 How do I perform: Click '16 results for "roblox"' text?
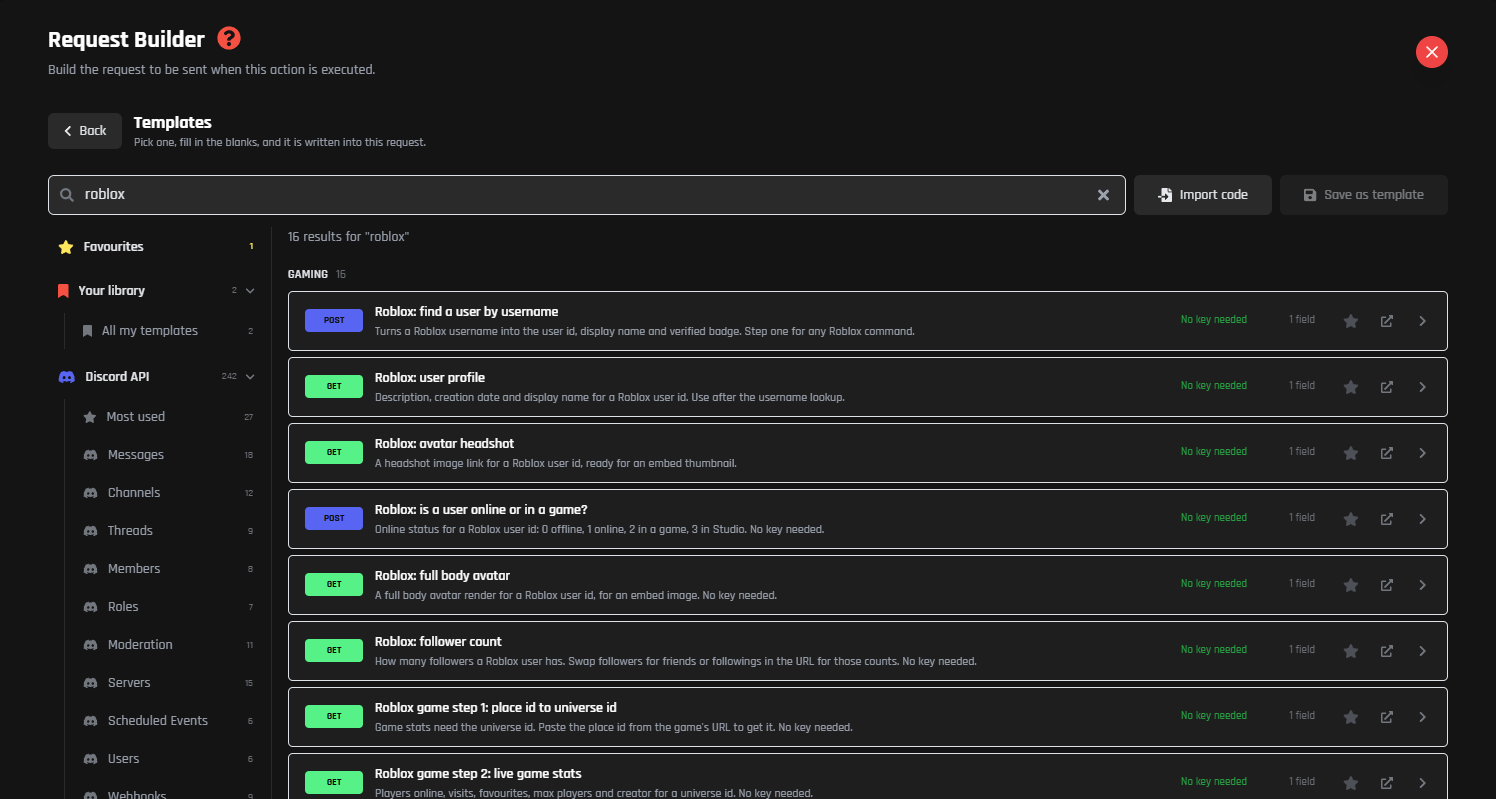348,237
